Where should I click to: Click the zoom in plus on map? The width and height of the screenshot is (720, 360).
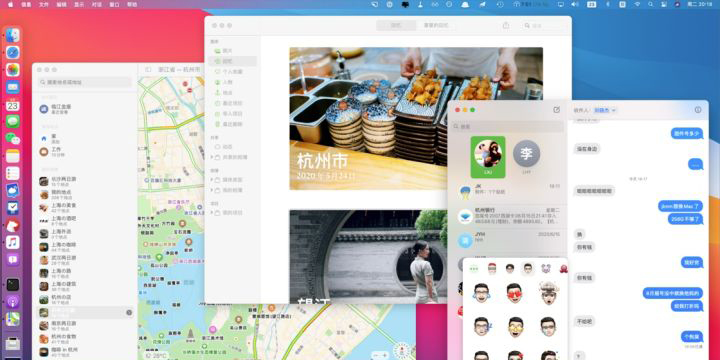(x=385, y=355)
